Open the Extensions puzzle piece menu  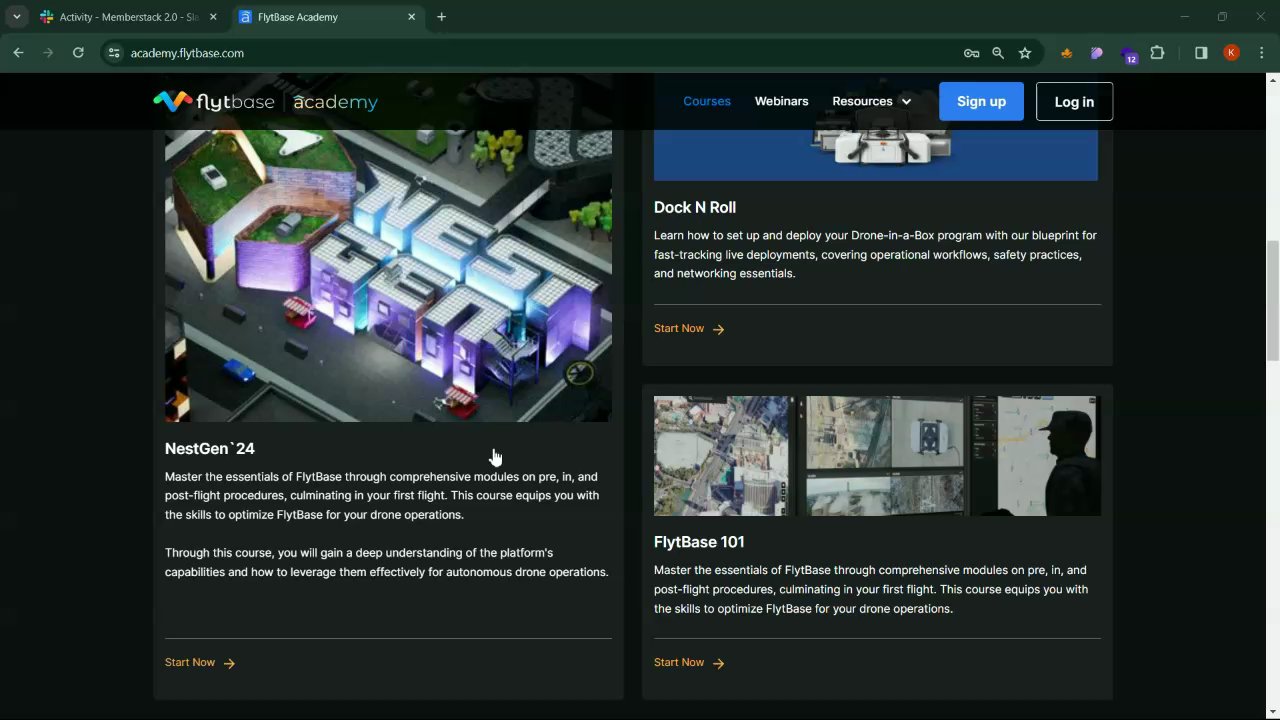pyautogui.click(x=1158, y=53)
